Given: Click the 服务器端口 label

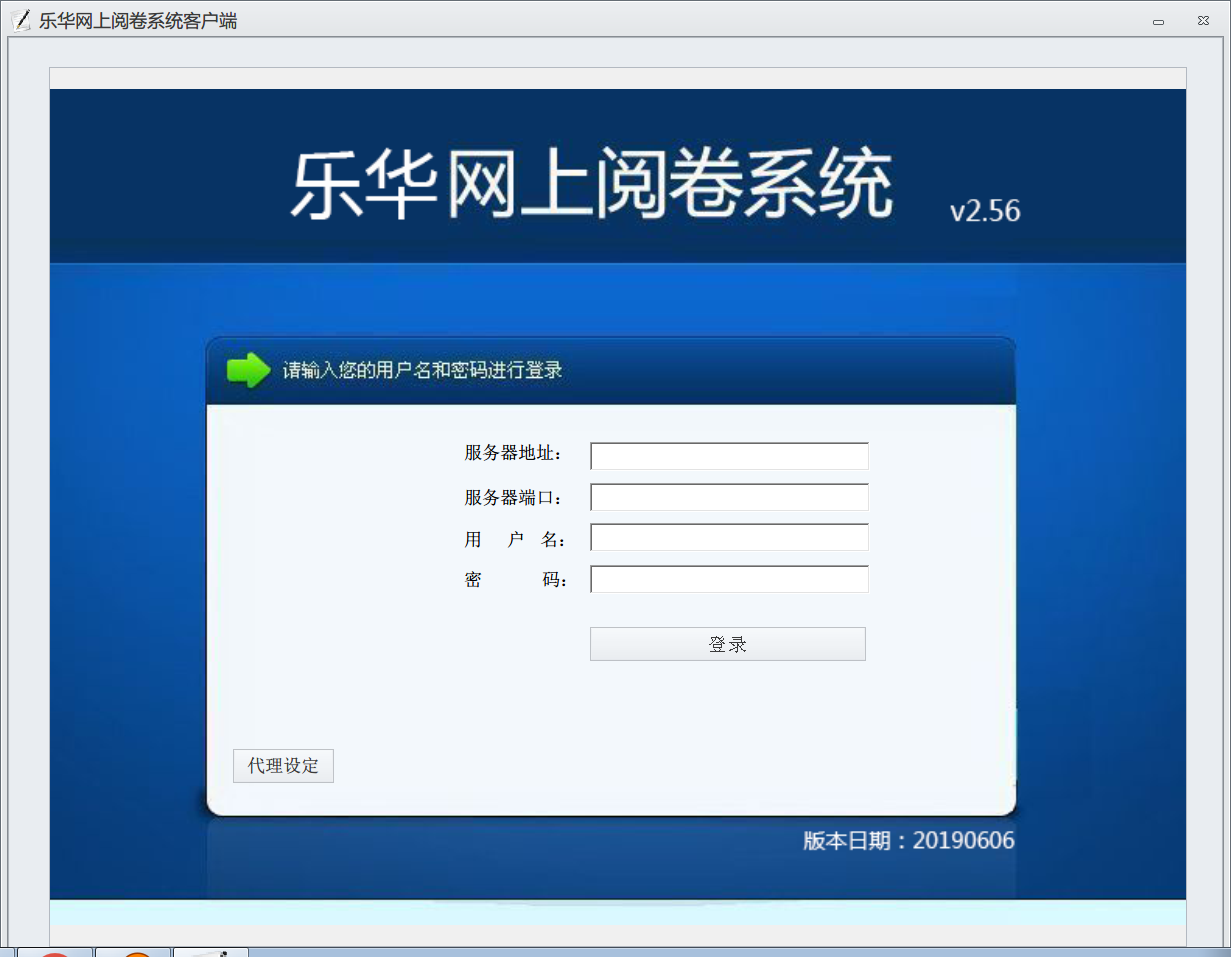Looking at the screenshot, I should (x=513, y=497).
